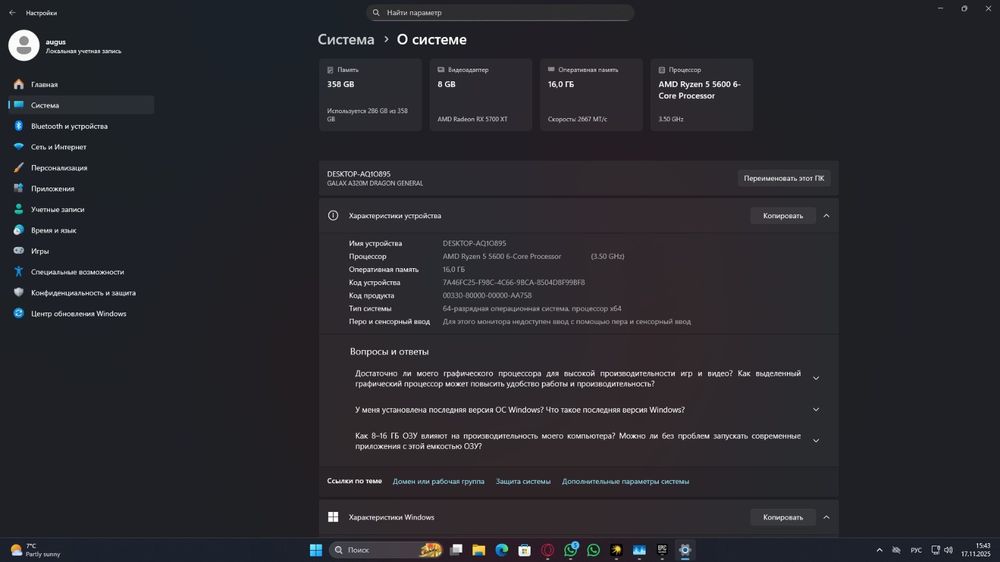Viewport: 1000px width, 562px height.
Task: Open Bluetooth и устройства settings
Action: [81, 126]
